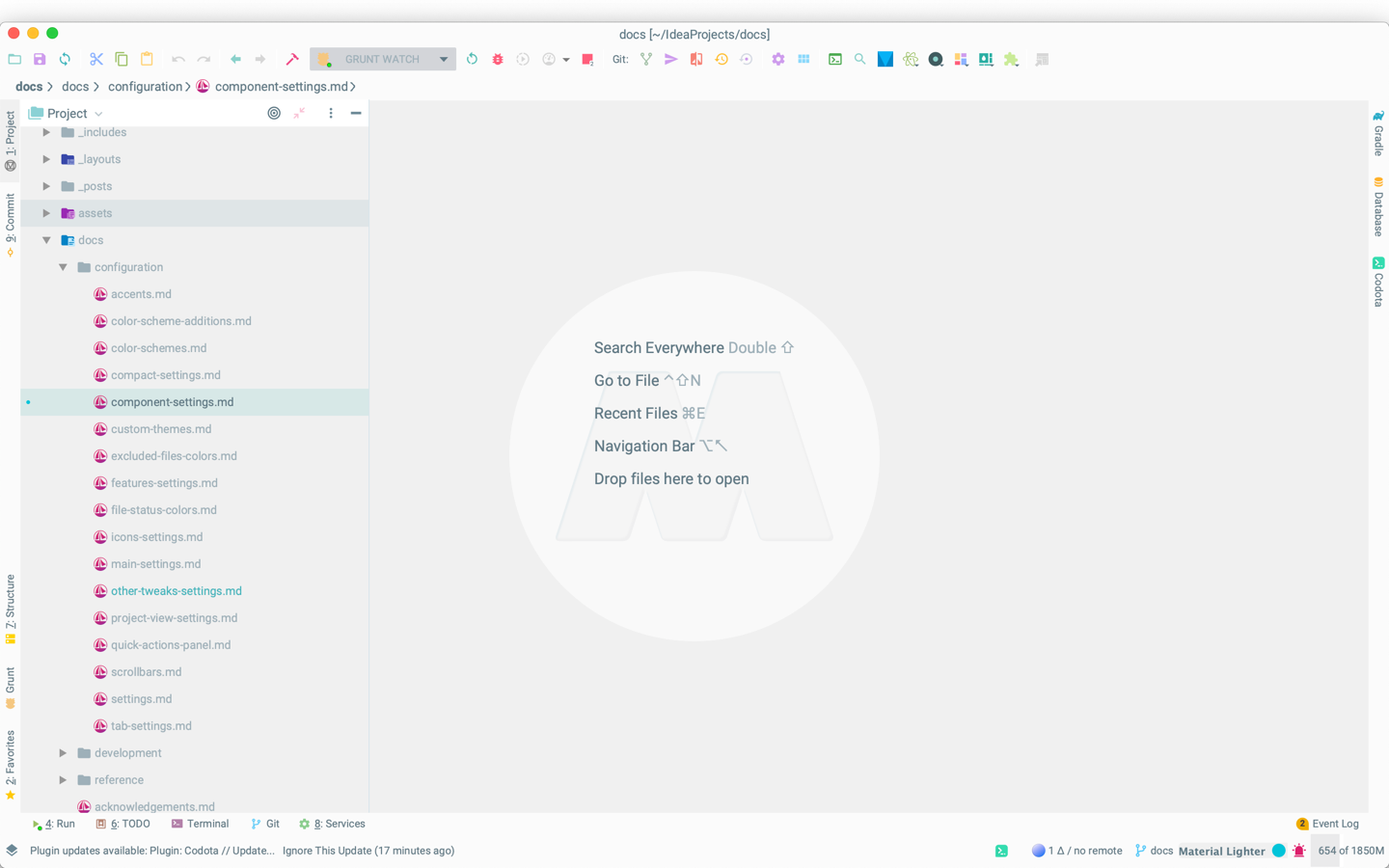Open the run configuration dropdown
Screen dimensions: 1389x868
(444, 59)
